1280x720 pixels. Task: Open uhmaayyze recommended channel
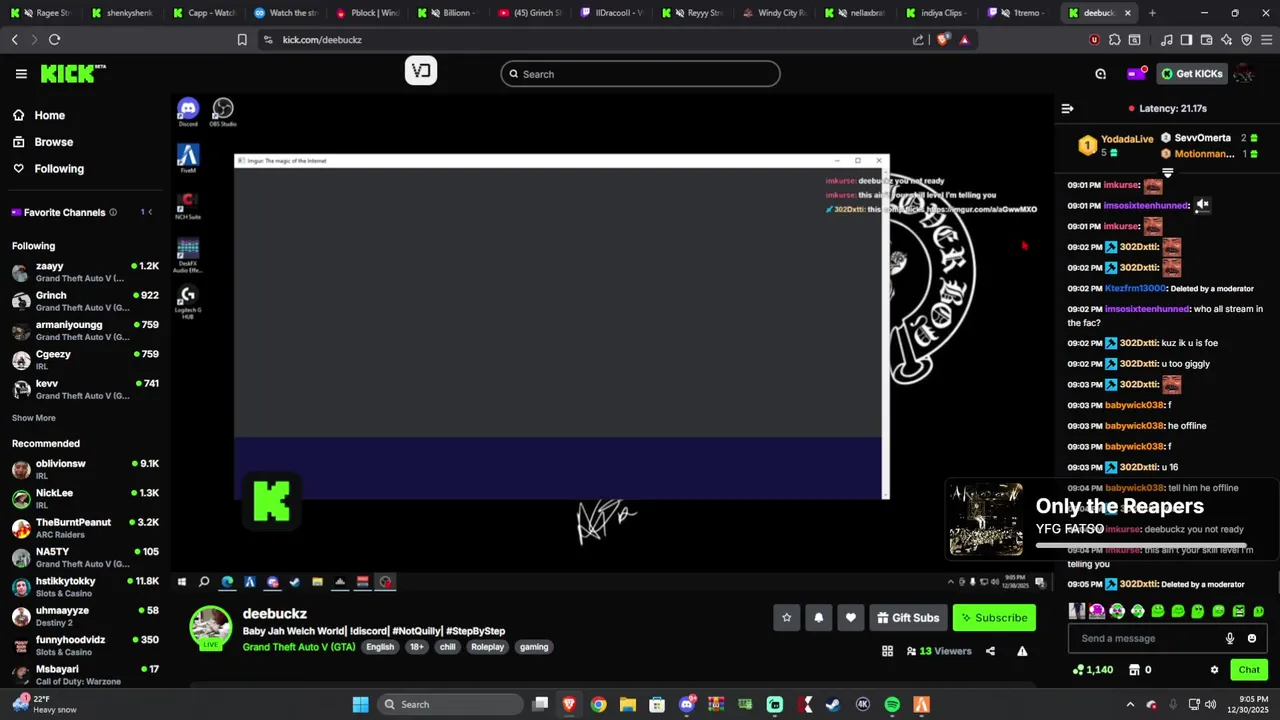(85, 616)
